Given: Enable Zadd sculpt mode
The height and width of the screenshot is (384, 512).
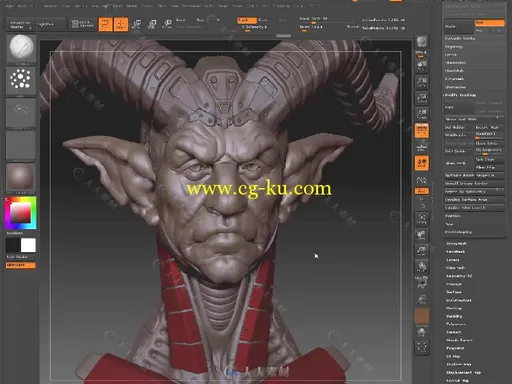Looking at the screenshot, I should tap(247, 20).
